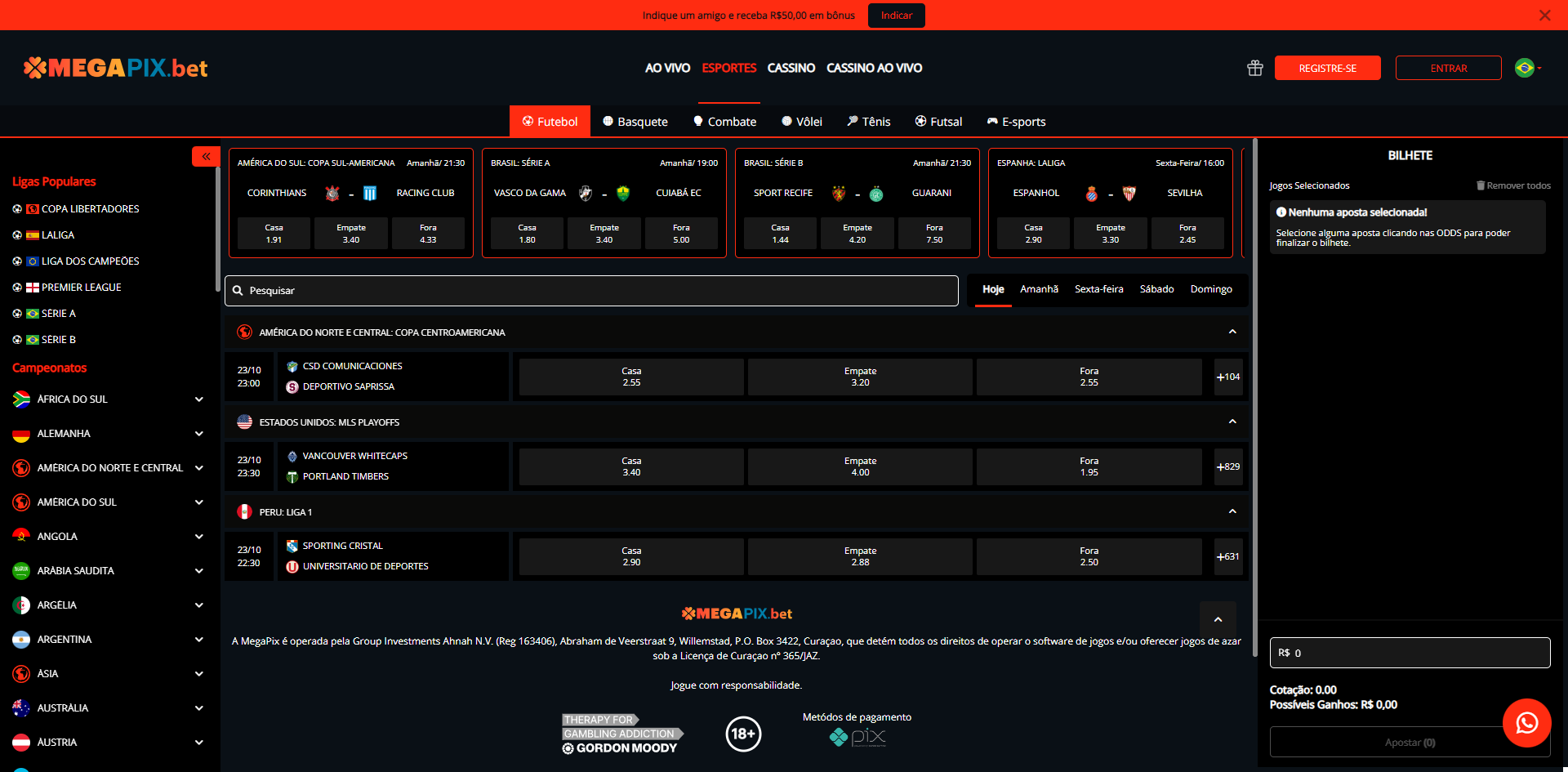Expand the Angola championships list
The width and height of the screenshot is (1568, 772).
point(199,537)
